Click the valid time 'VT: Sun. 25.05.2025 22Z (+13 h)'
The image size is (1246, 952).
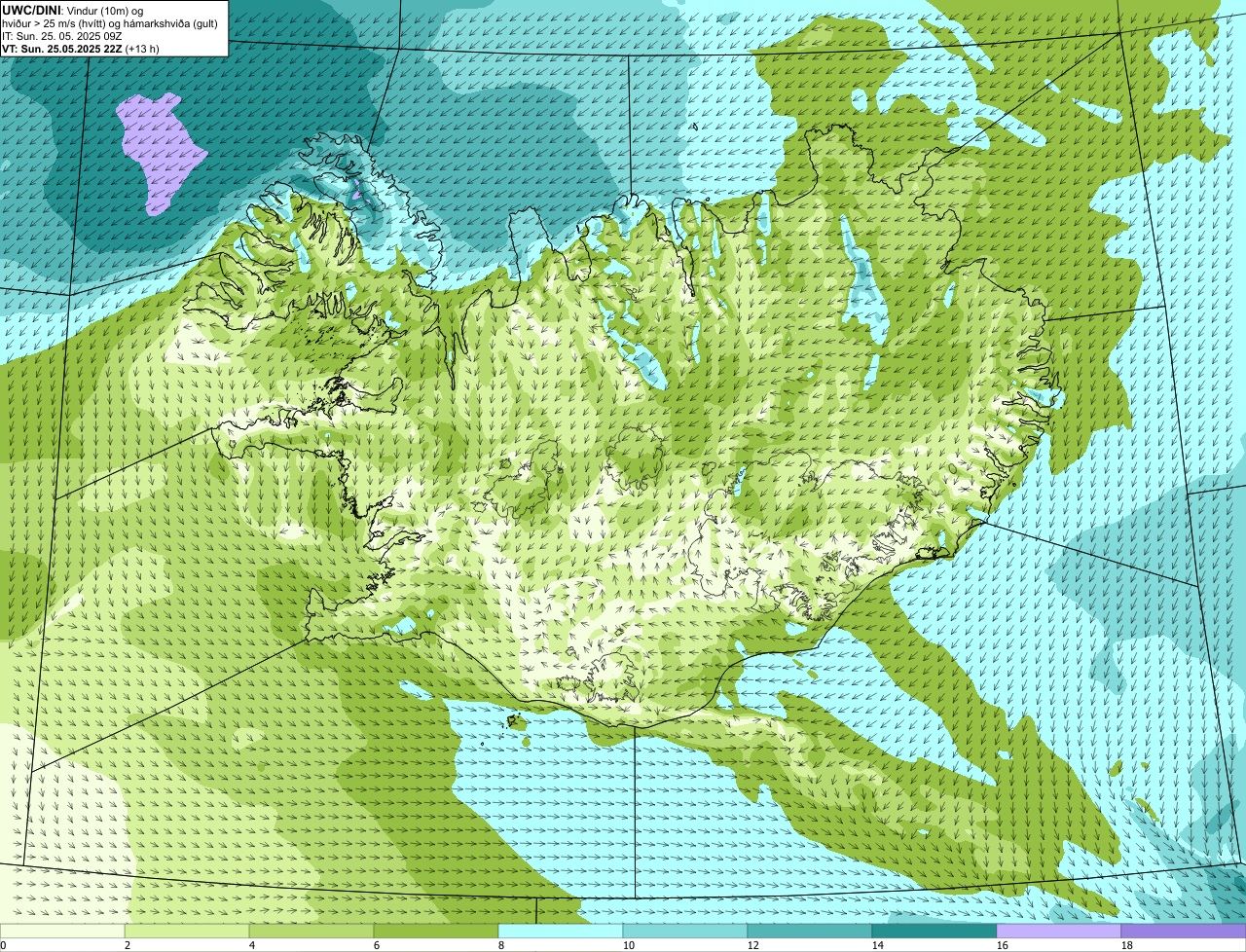point(81,48)
